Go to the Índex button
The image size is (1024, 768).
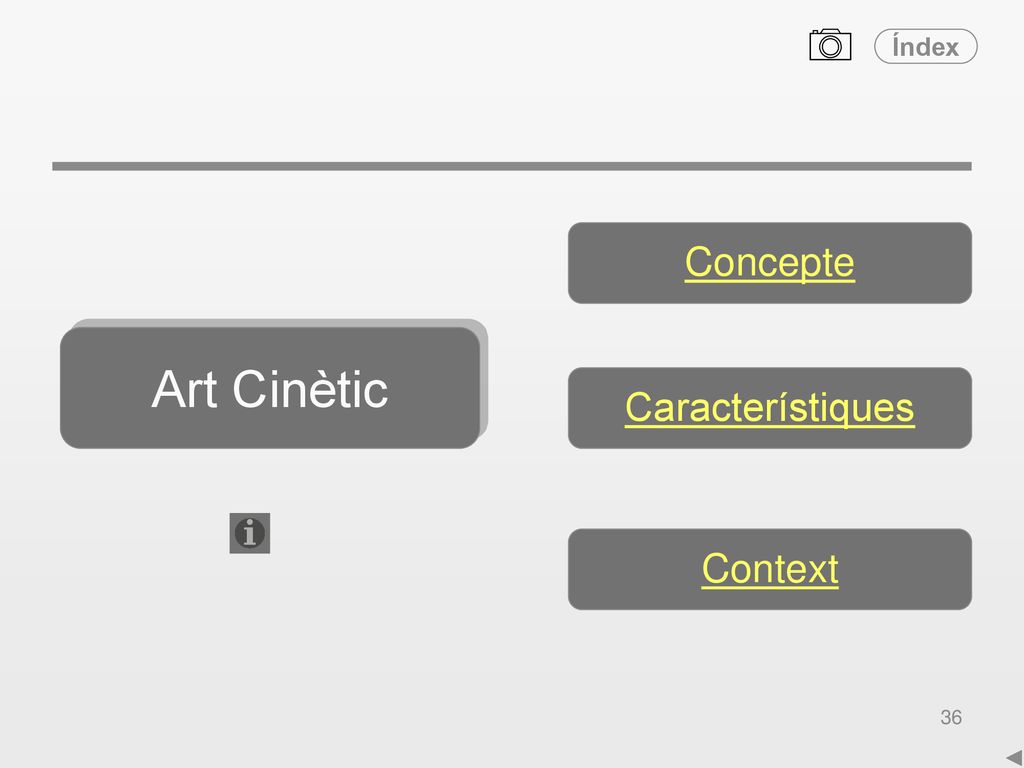point(925,46)
